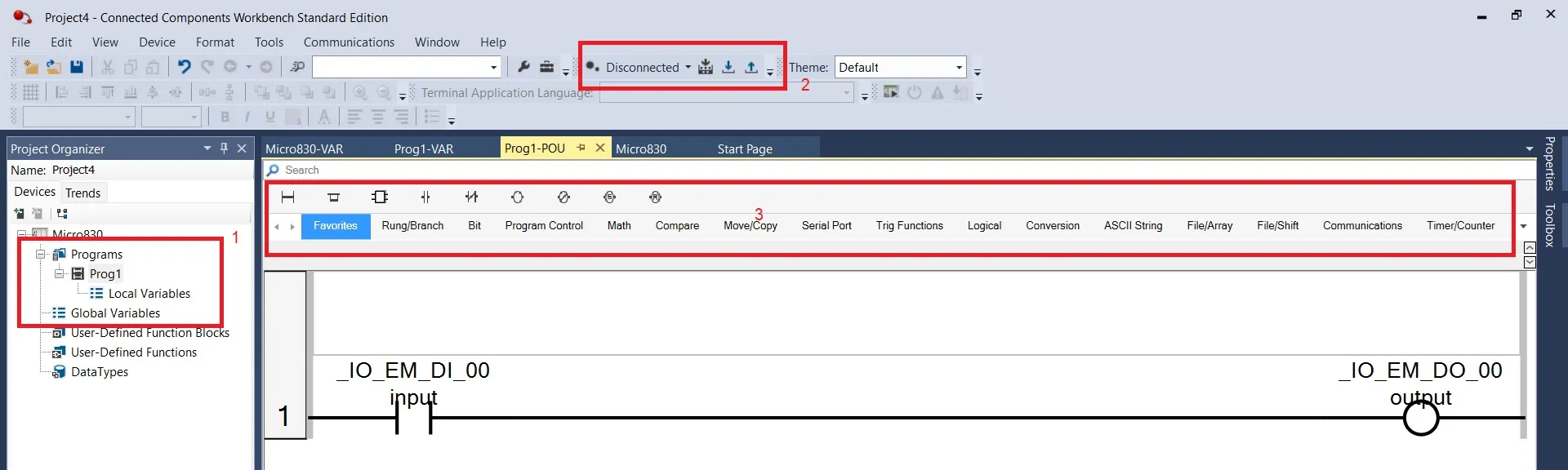Select DataTypes in the project tree
Viewport: 1568px width, 470px height.
point(100,372)
